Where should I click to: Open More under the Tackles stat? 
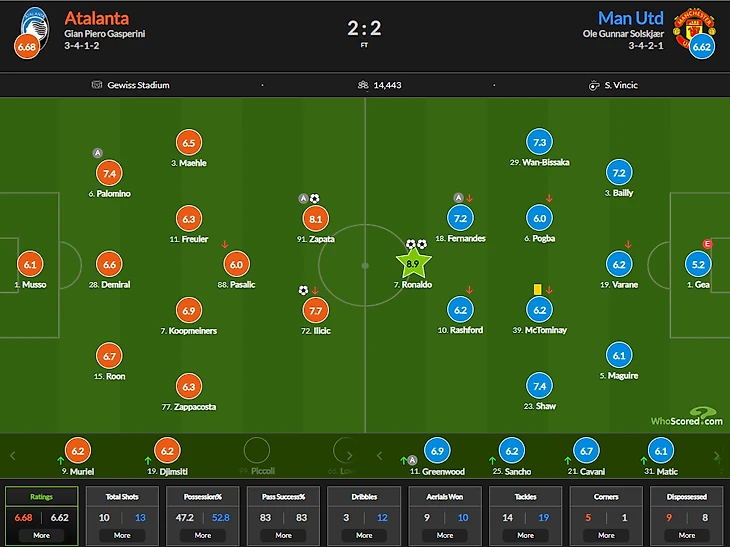[526, 535]
